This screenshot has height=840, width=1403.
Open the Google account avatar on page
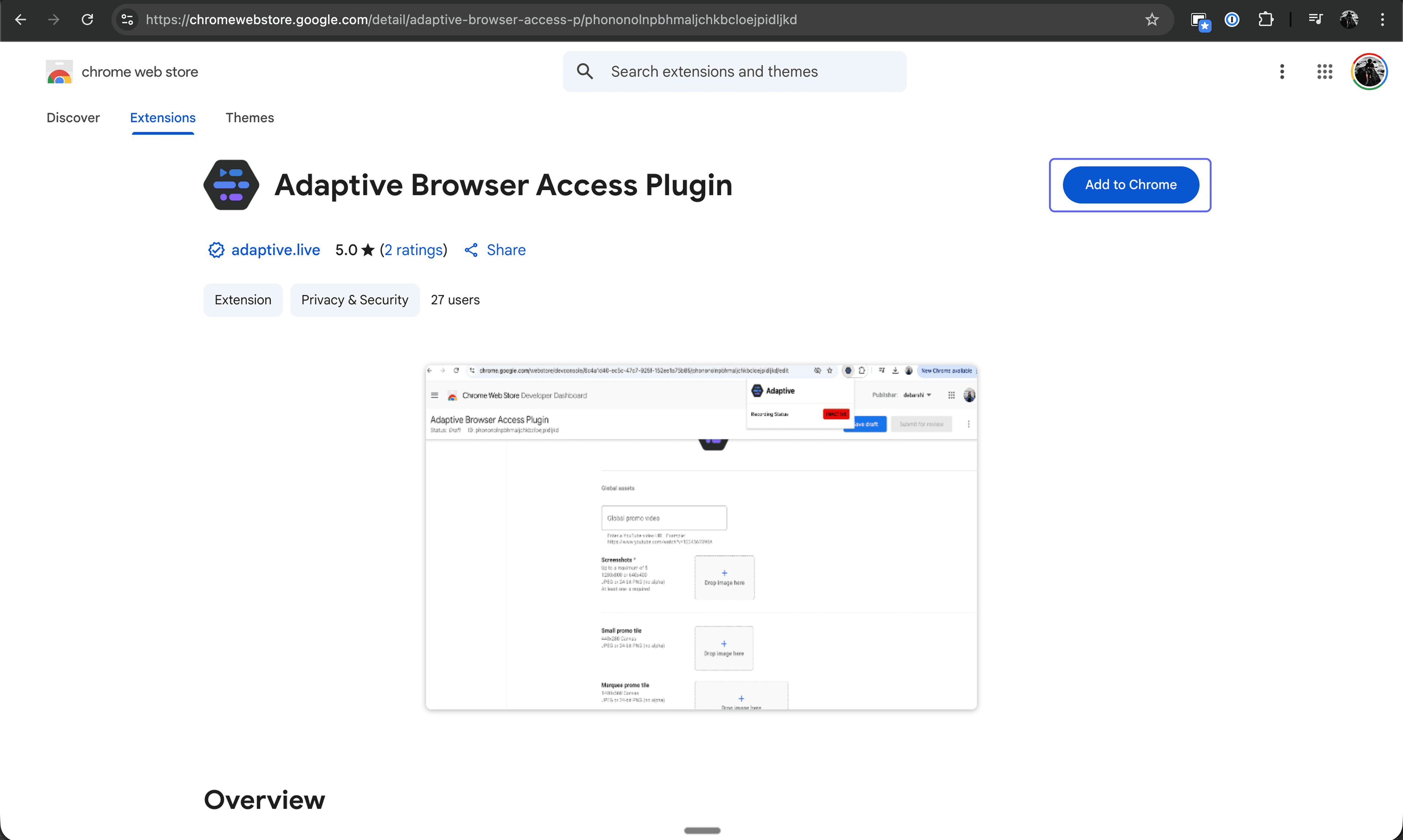tap(1369, 72)
